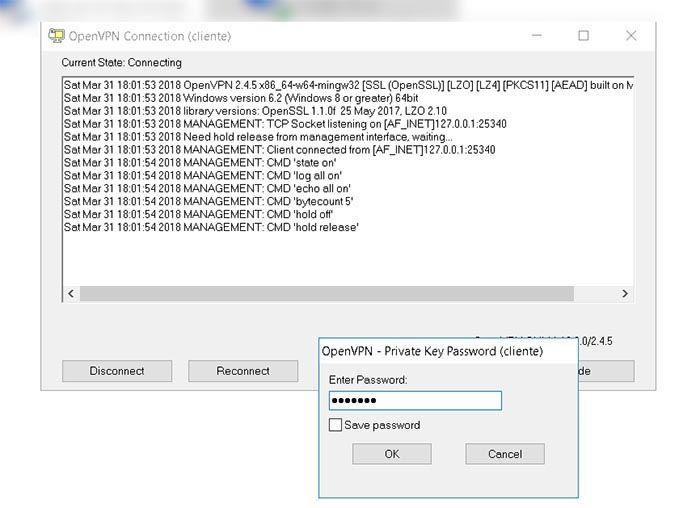Click log line 'Client connected from'
The width and height of the screenshot is (700, 508).
click(x=279, y=150)
